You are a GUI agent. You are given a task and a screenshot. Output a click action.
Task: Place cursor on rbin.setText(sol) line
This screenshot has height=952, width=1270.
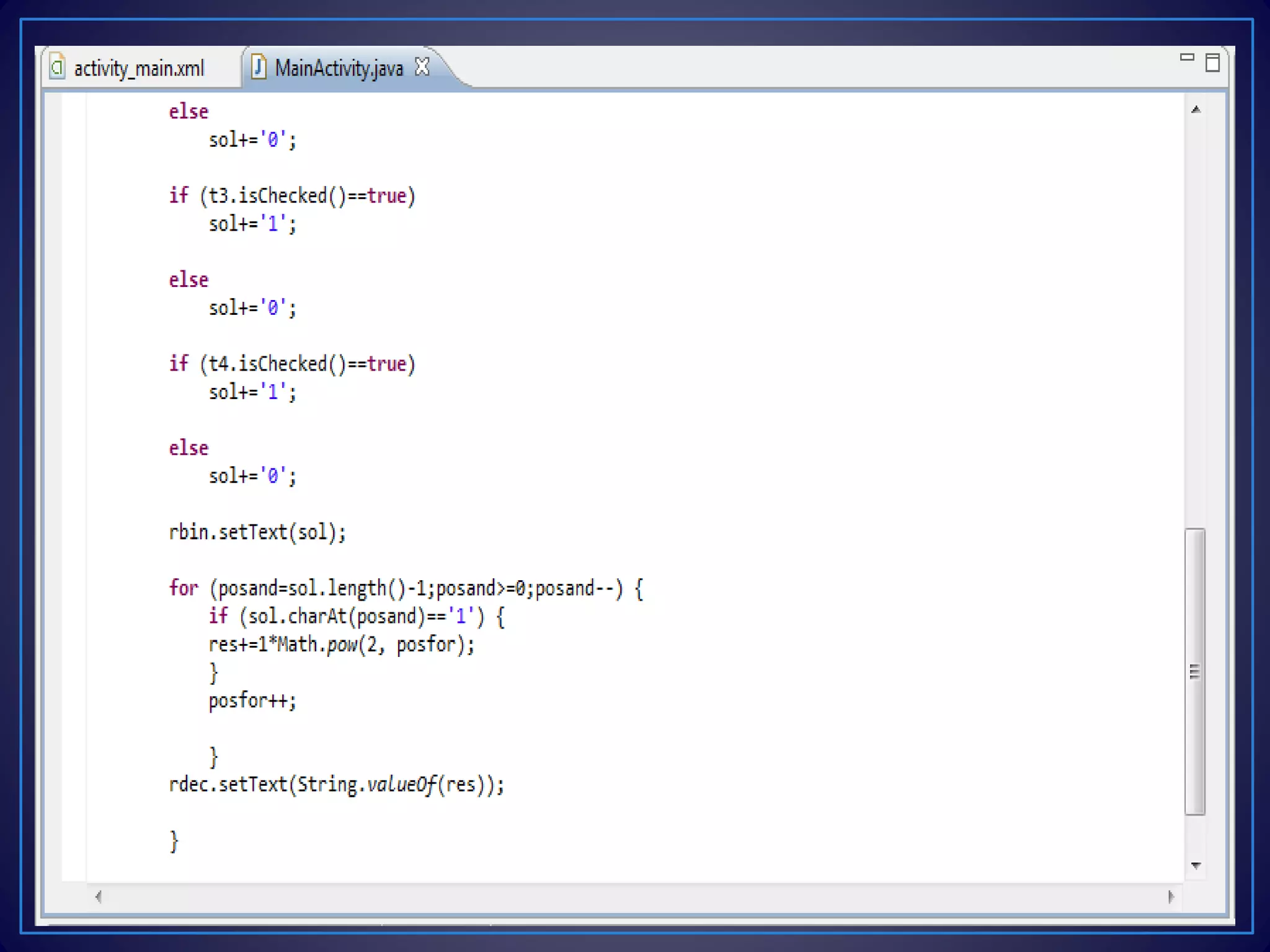coord(257,532)
